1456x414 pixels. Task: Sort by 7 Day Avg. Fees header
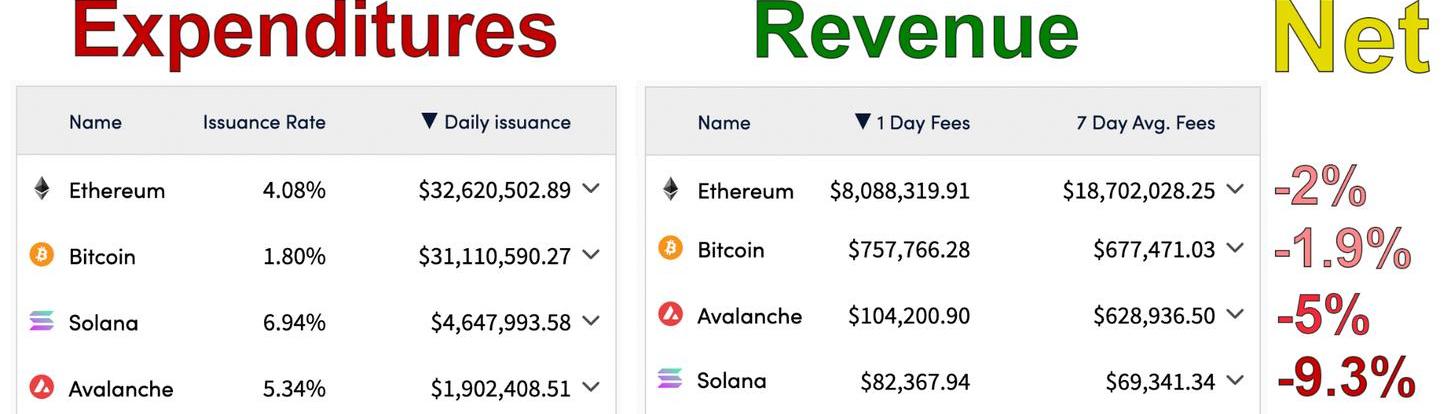click(x=1145, y=123)
